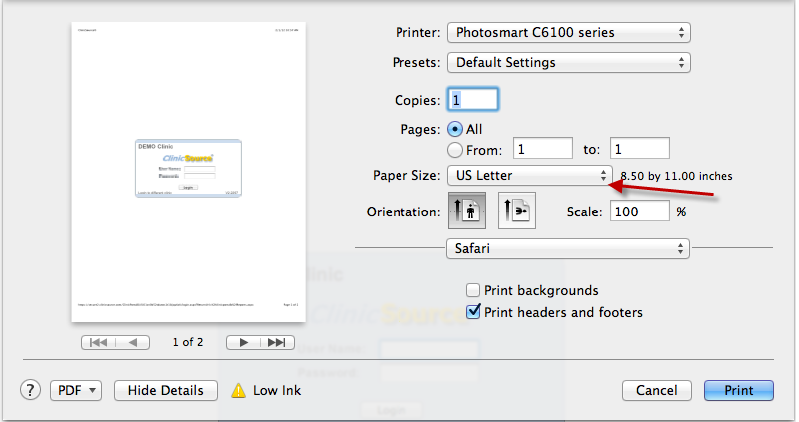Click the Hide Details button
Image resolution: width=799 pixels, height=422 pixels.
[x=166, y=390]
